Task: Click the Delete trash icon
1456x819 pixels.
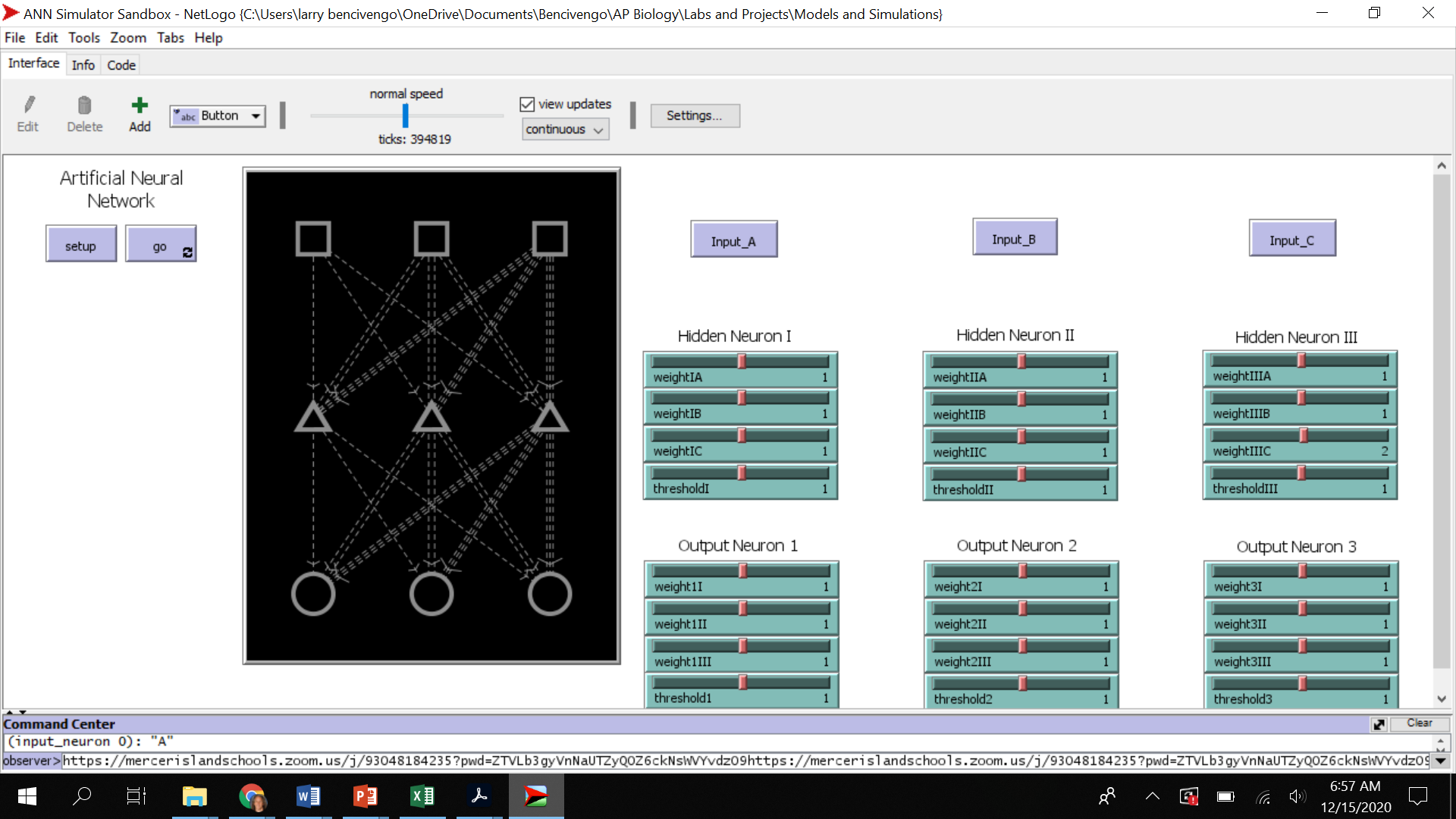Action: pyautogui.click(x=84, y=105)
